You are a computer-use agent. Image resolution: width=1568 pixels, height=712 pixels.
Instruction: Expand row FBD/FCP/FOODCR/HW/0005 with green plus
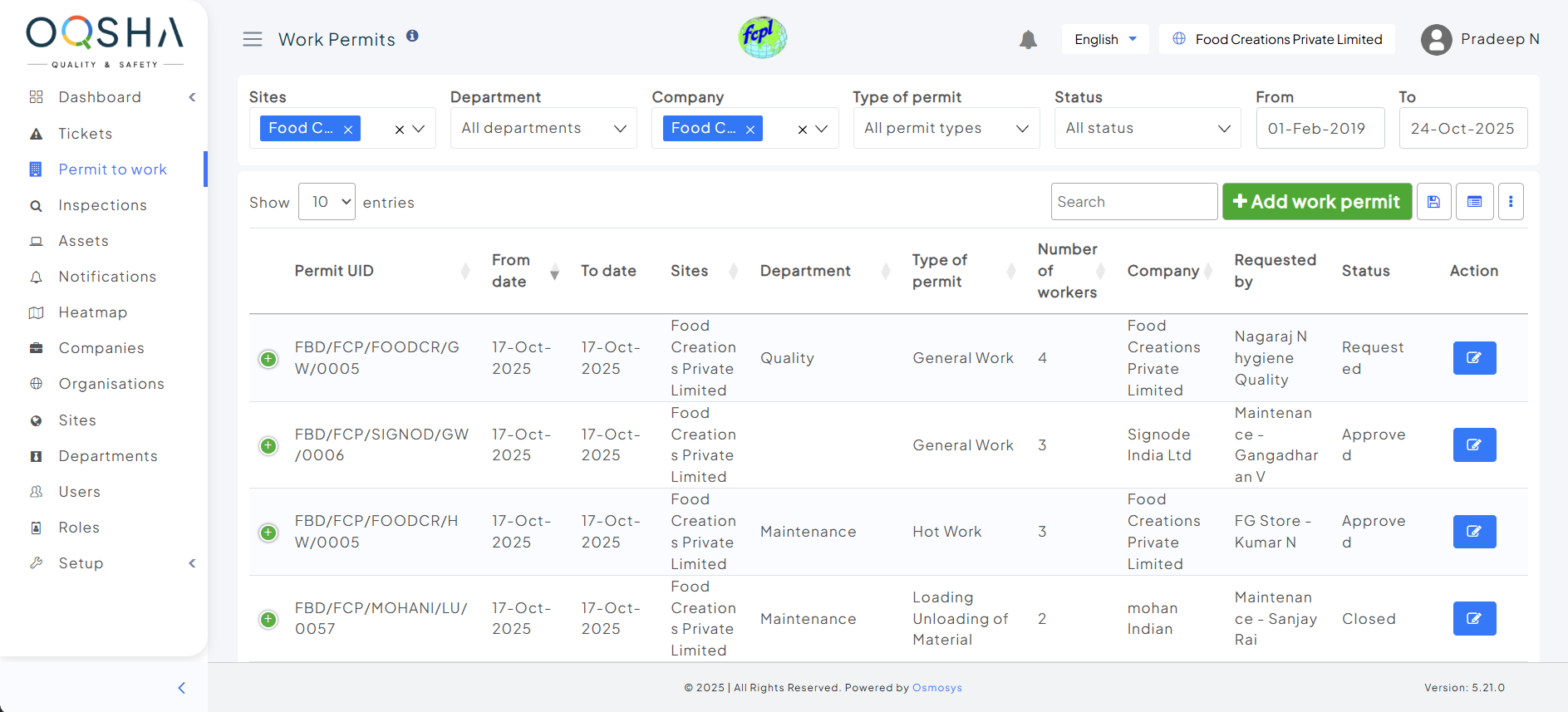point(268,533)
